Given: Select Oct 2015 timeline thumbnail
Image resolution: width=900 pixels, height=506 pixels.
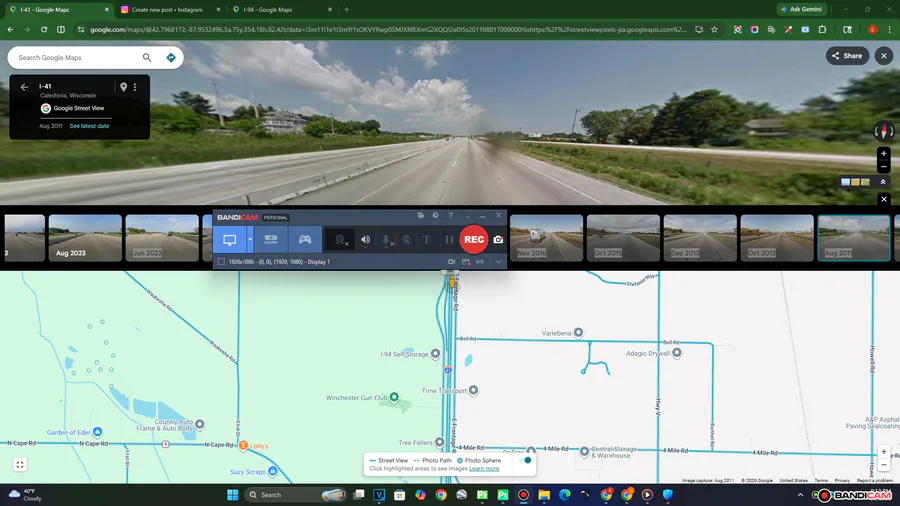Looking at the screenshot, I should (623, 238).
